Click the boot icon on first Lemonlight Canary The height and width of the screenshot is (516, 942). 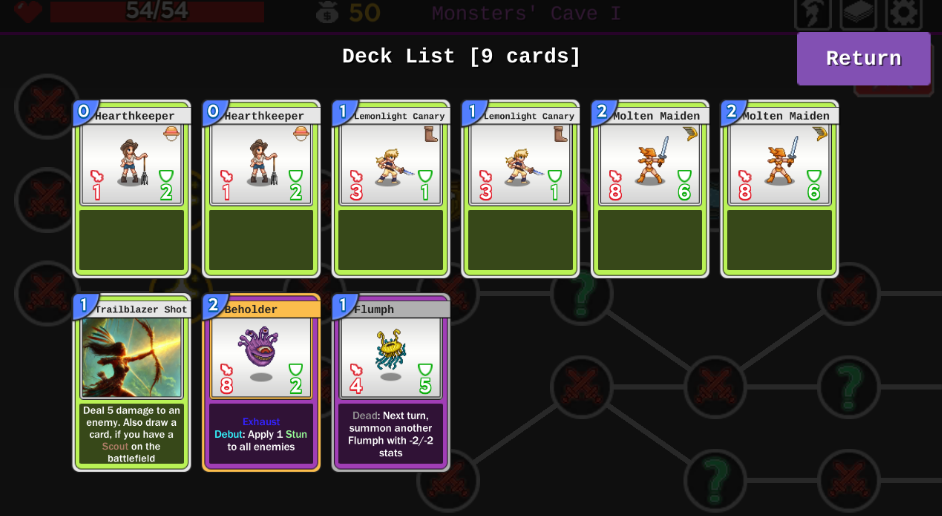pos(431,134)
